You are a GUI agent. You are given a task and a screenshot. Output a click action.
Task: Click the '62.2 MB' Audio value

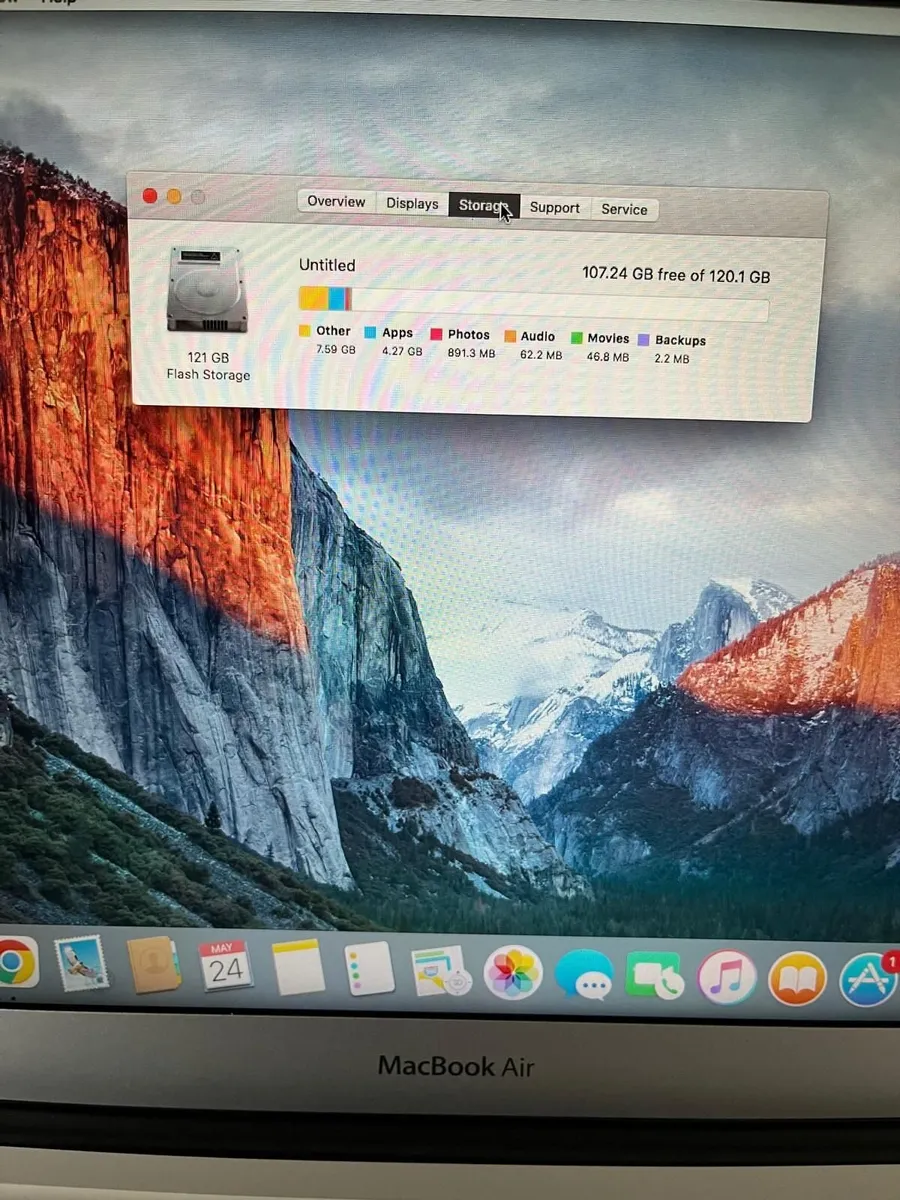pos(541,355)
